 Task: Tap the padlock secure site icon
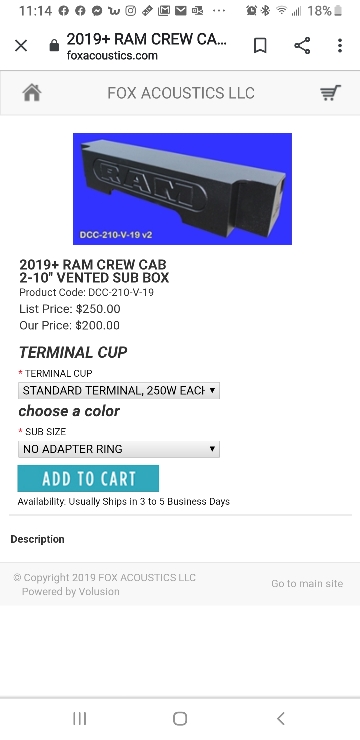click(54, 46)
